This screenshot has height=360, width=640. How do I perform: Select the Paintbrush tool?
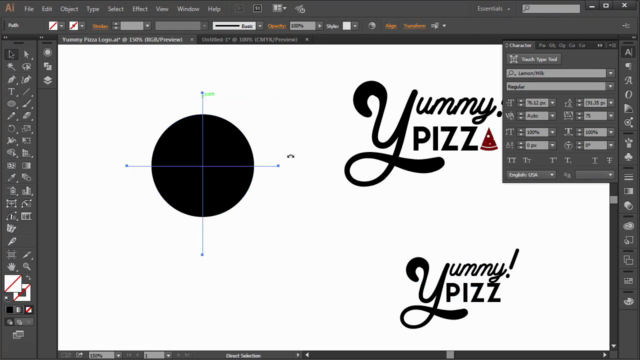click(27, 104)
